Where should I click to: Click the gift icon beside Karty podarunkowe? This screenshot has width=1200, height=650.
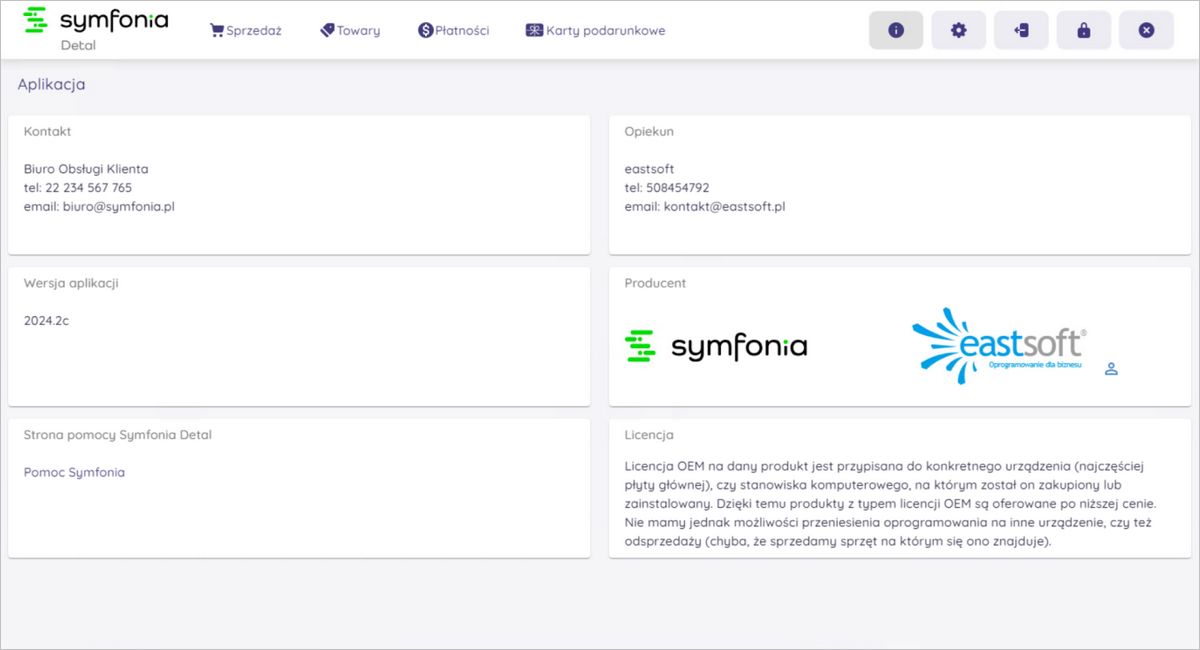[534, 30]
